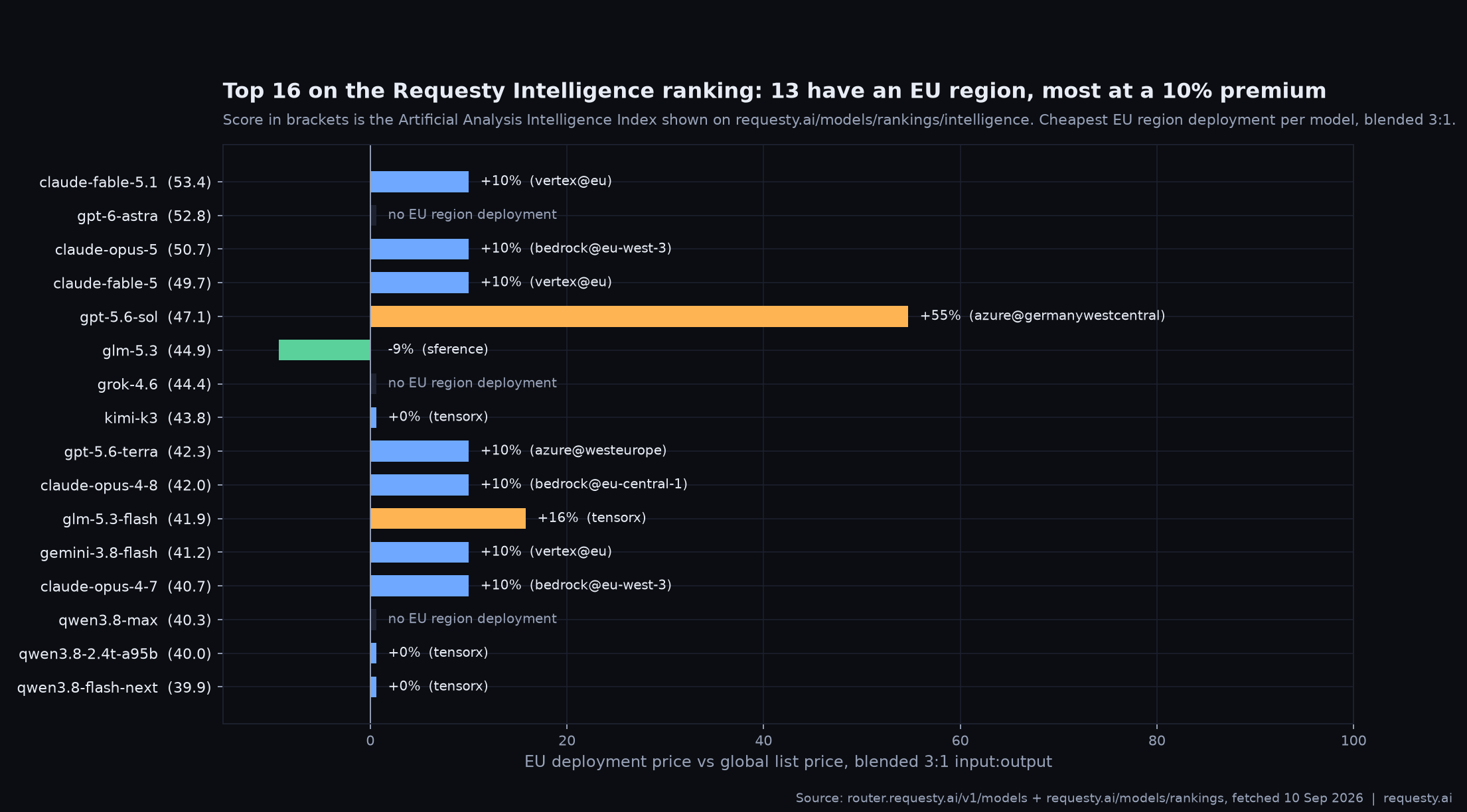The image size is (1467, 812).
Task: Click the qwen3.8-flash-next +0% (tensorx) annotation
Action: coord(438,686)
